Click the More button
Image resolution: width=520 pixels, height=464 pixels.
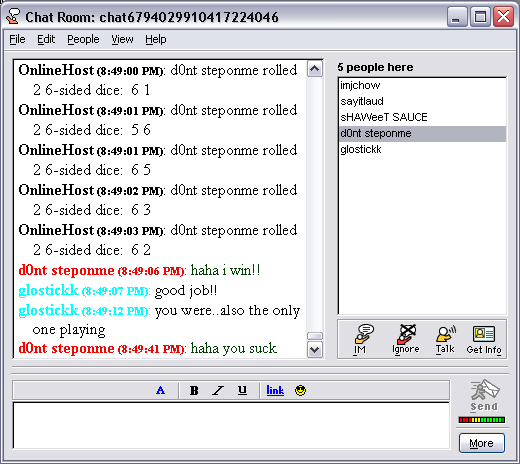click(x=482, y=443)
